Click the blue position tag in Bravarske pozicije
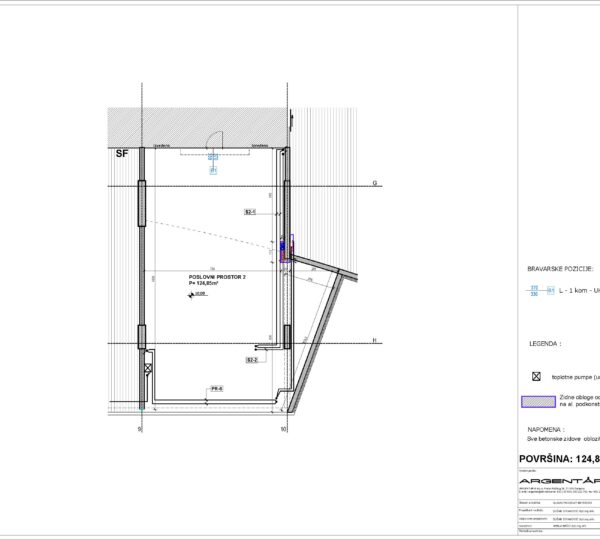The image size is (600, 540). 535,291
